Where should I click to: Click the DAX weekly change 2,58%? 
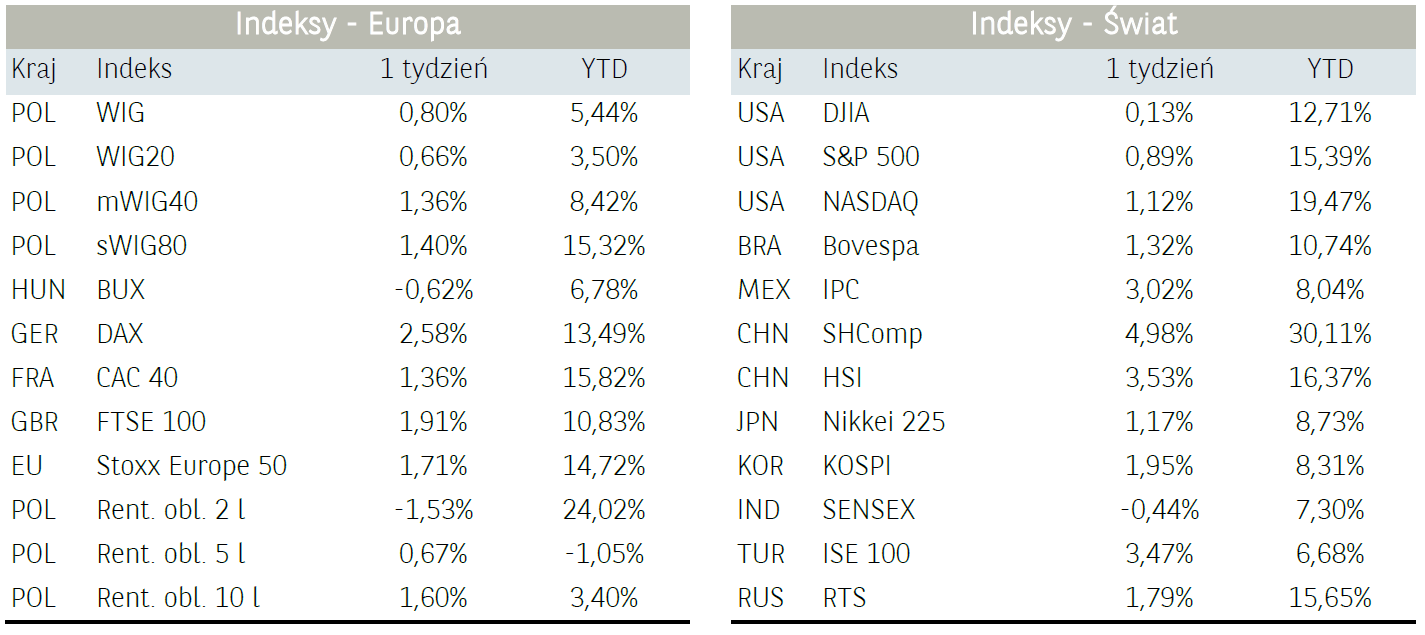click(x=433, y=334)
